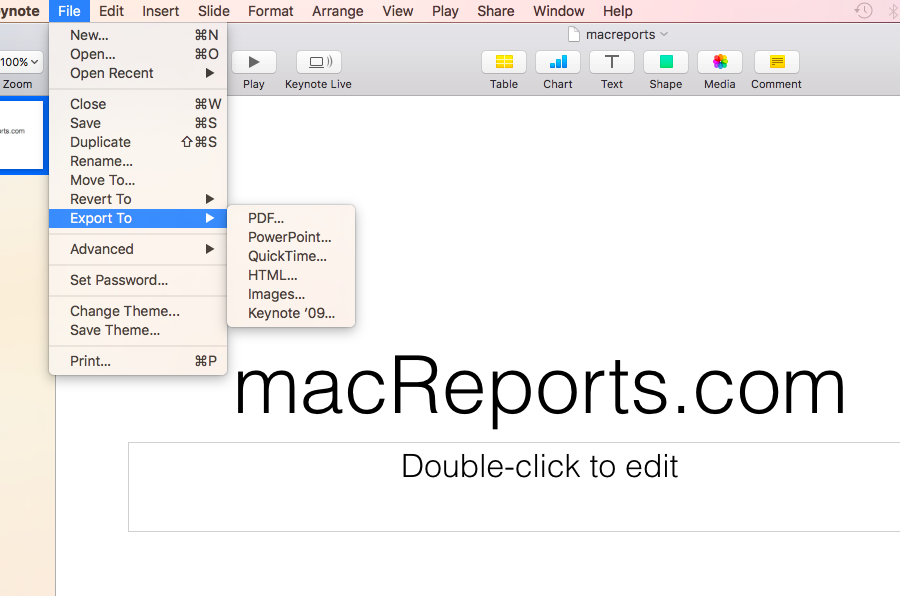
Task: Open the Slide menu
Action: (x=214, y=11)
